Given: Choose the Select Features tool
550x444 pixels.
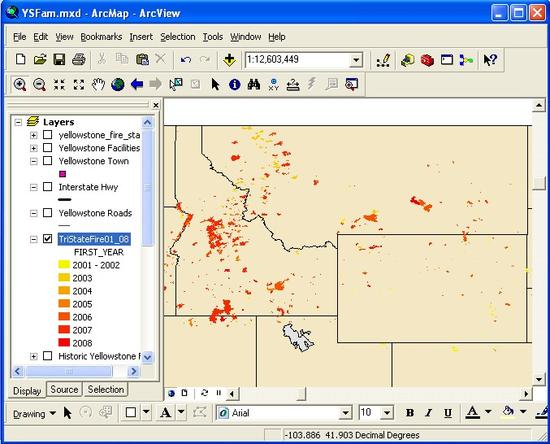Looking at the screenshot, I should pos(176,84).
